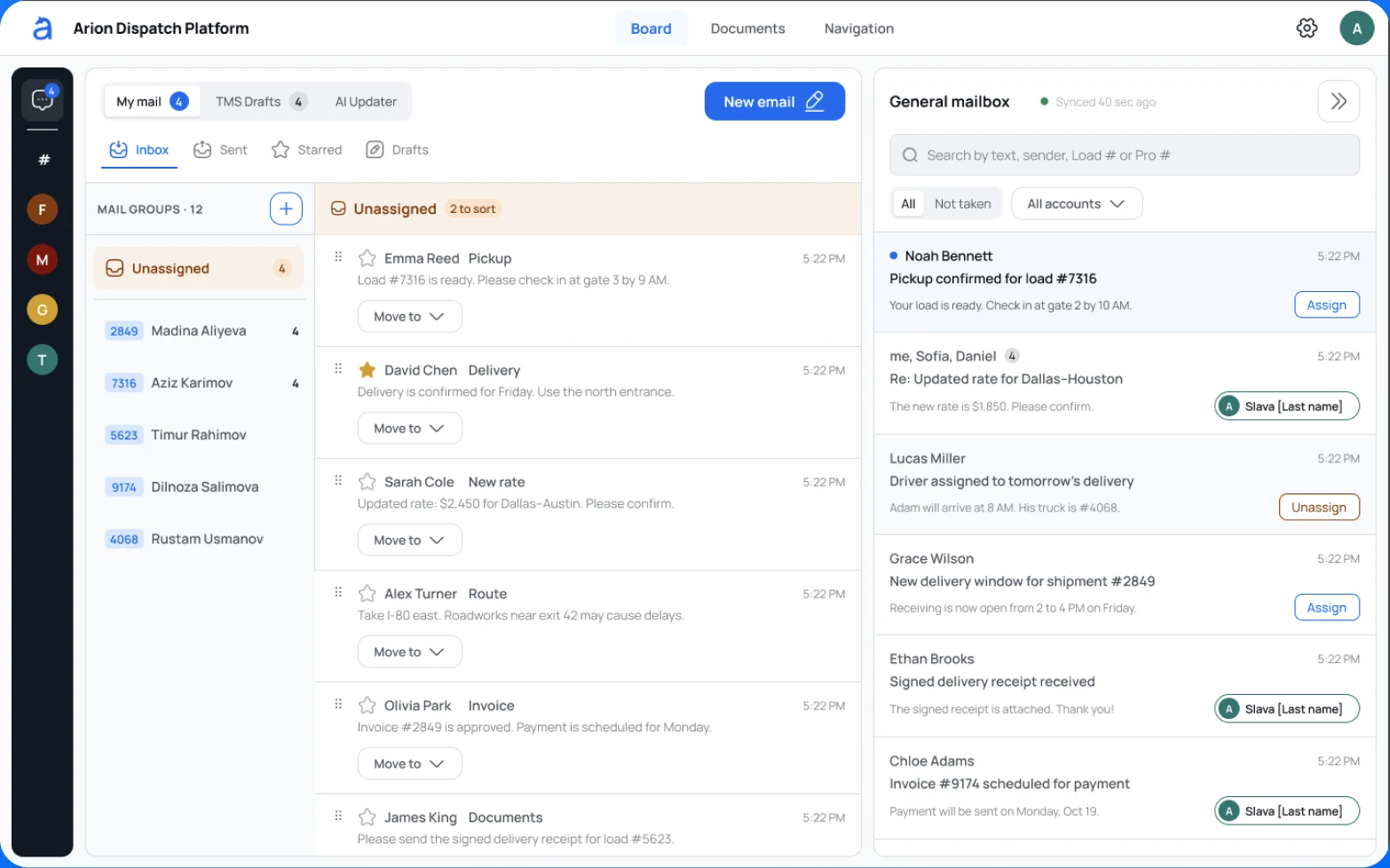Expand Move to for David Chen email
Image resolution: width=1390 pixels, height=868 pixels.
(x=409, y=429)
